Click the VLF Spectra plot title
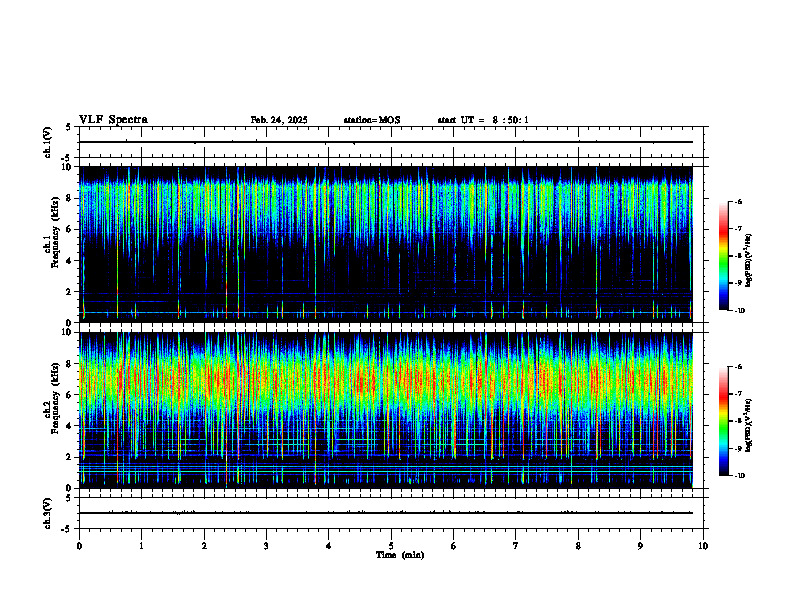 pyautogui.click(x=113, y=120)
